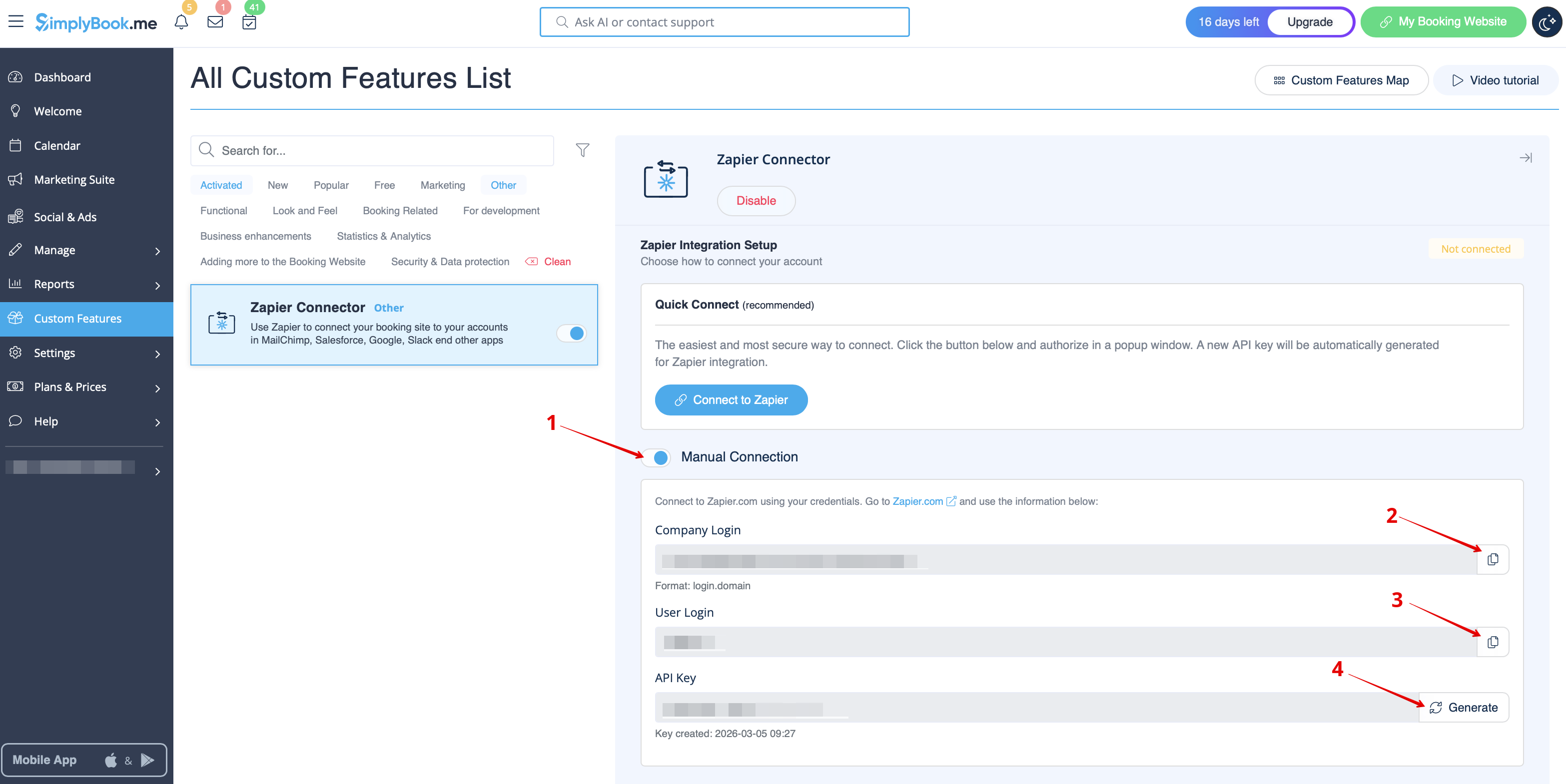Open the Zapier.com link
Screen dimensions: 1566x784
pyautogui.click(x=917, y=501)
